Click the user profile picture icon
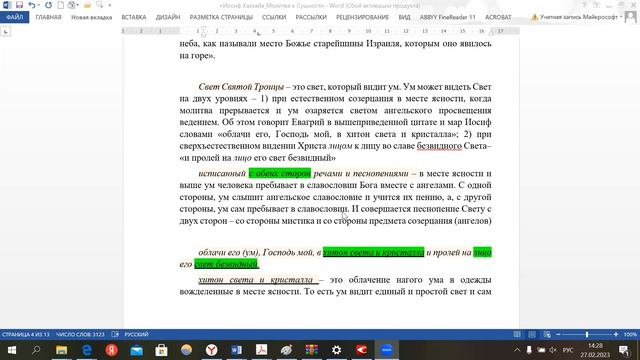The height and width of the screenshot is (360, 640). coord(631,17)
